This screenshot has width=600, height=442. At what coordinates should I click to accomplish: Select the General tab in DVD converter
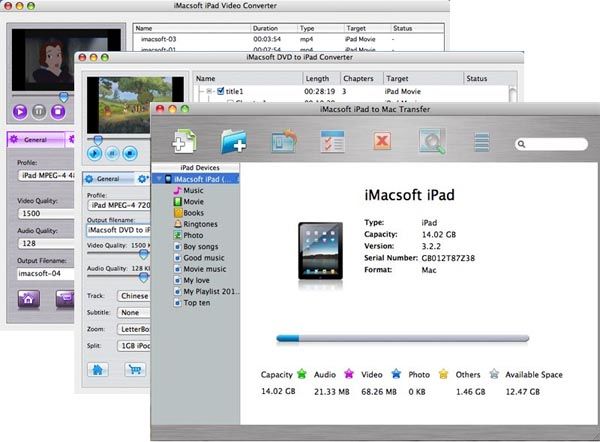pyautogui.click(x=103, y=178)
